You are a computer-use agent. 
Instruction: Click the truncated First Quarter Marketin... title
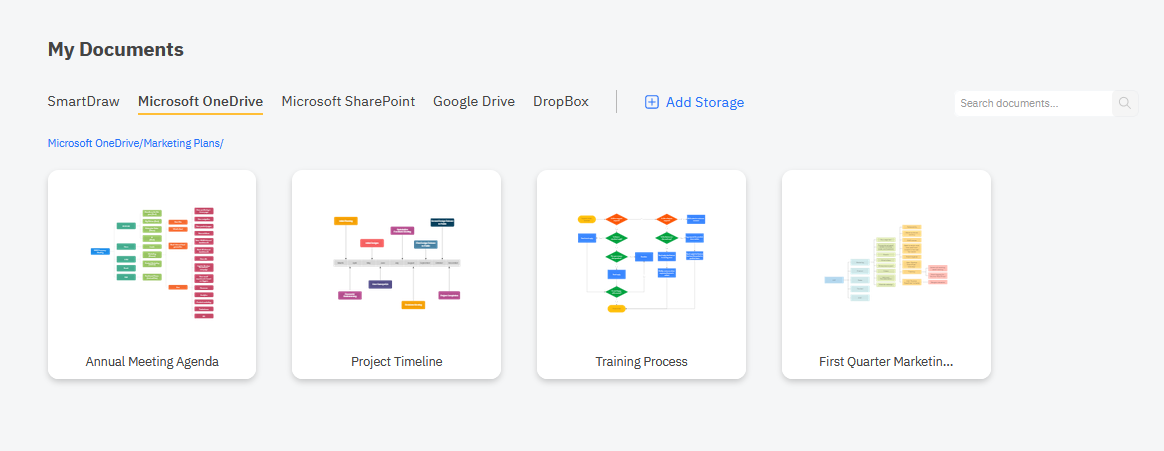click(x=886, y=362)
